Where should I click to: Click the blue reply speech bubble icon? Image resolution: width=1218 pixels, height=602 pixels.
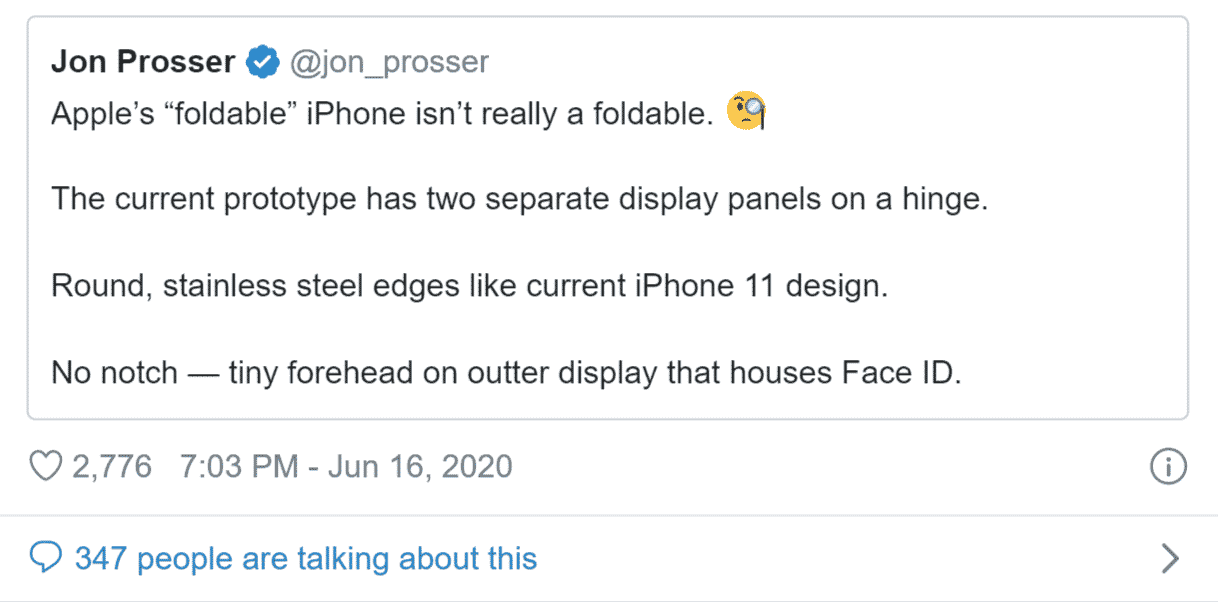point(47,557)
